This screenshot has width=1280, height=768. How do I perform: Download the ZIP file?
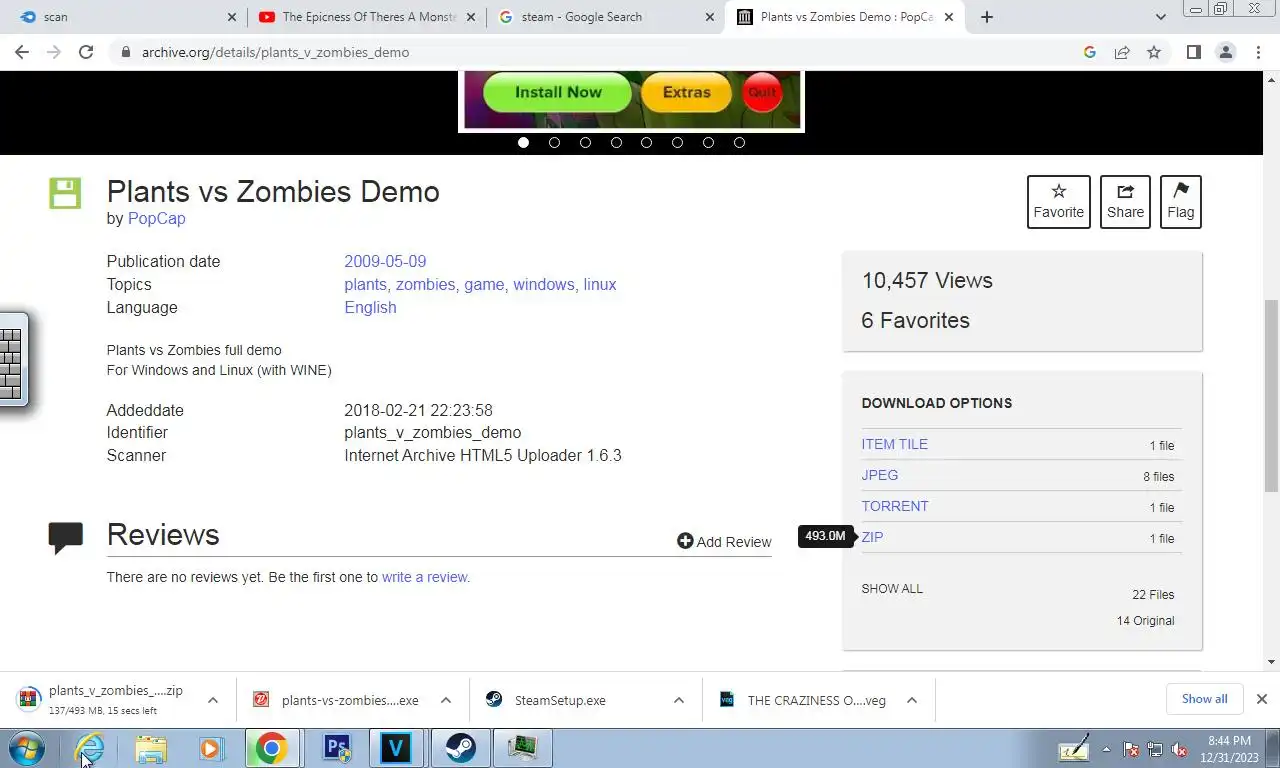coord(872,537)
